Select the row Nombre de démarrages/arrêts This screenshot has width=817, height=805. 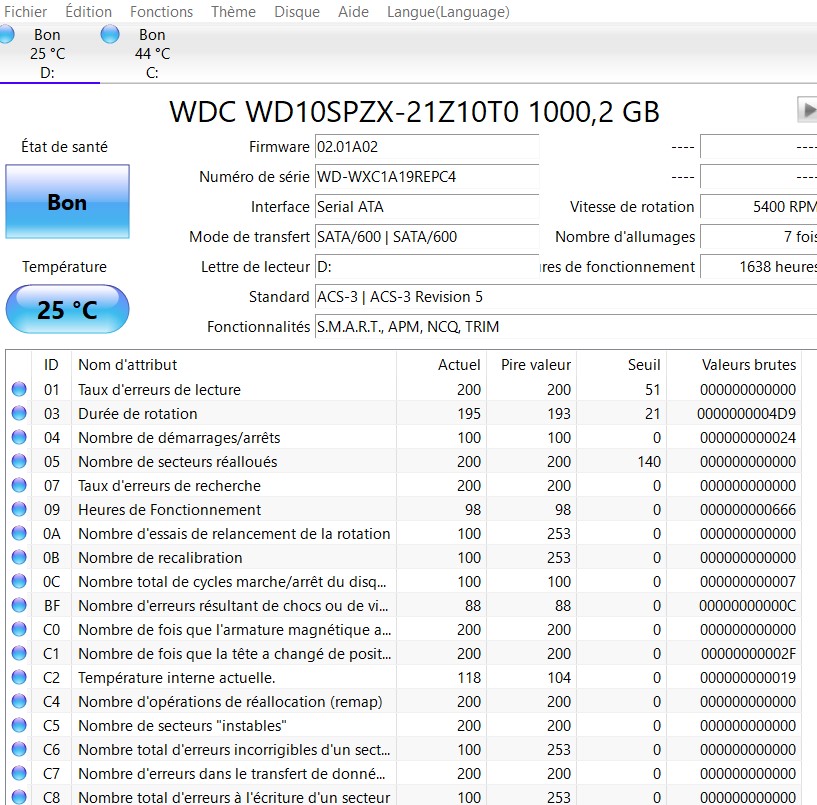(x=404, y=437)
